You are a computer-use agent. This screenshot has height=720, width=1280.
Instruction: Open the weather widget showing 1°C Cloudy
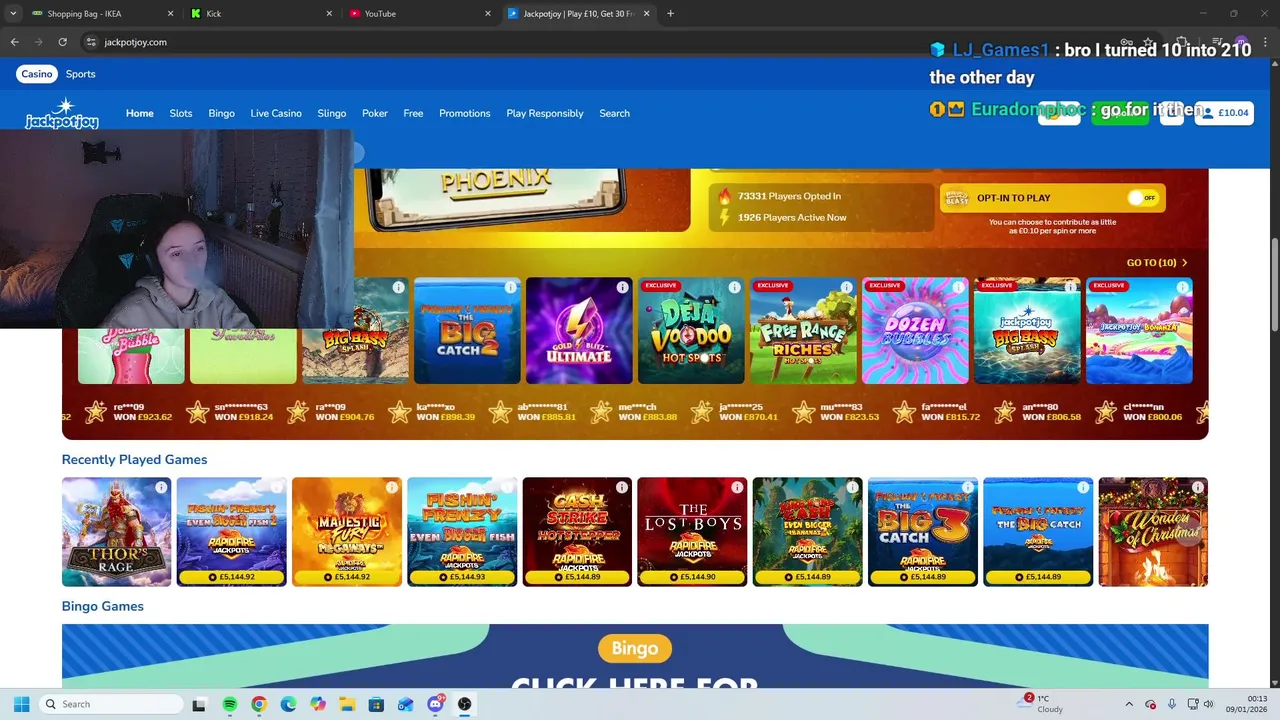pyautogui.click(x=1042, y=704)
